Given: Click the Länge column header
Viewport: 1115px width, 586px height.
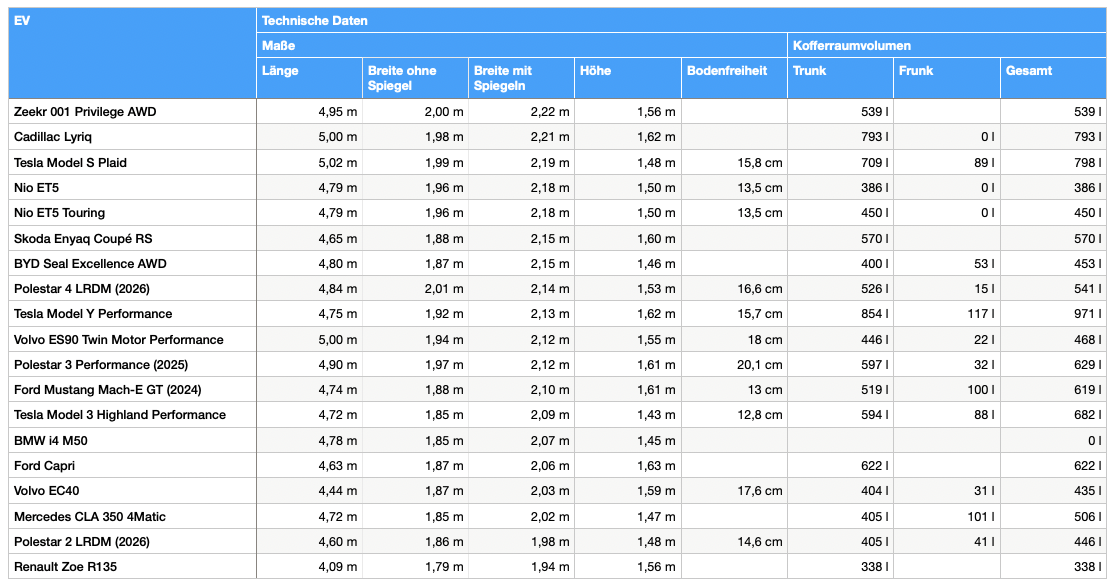Looking at the screenshot, I should pos(309,78).
